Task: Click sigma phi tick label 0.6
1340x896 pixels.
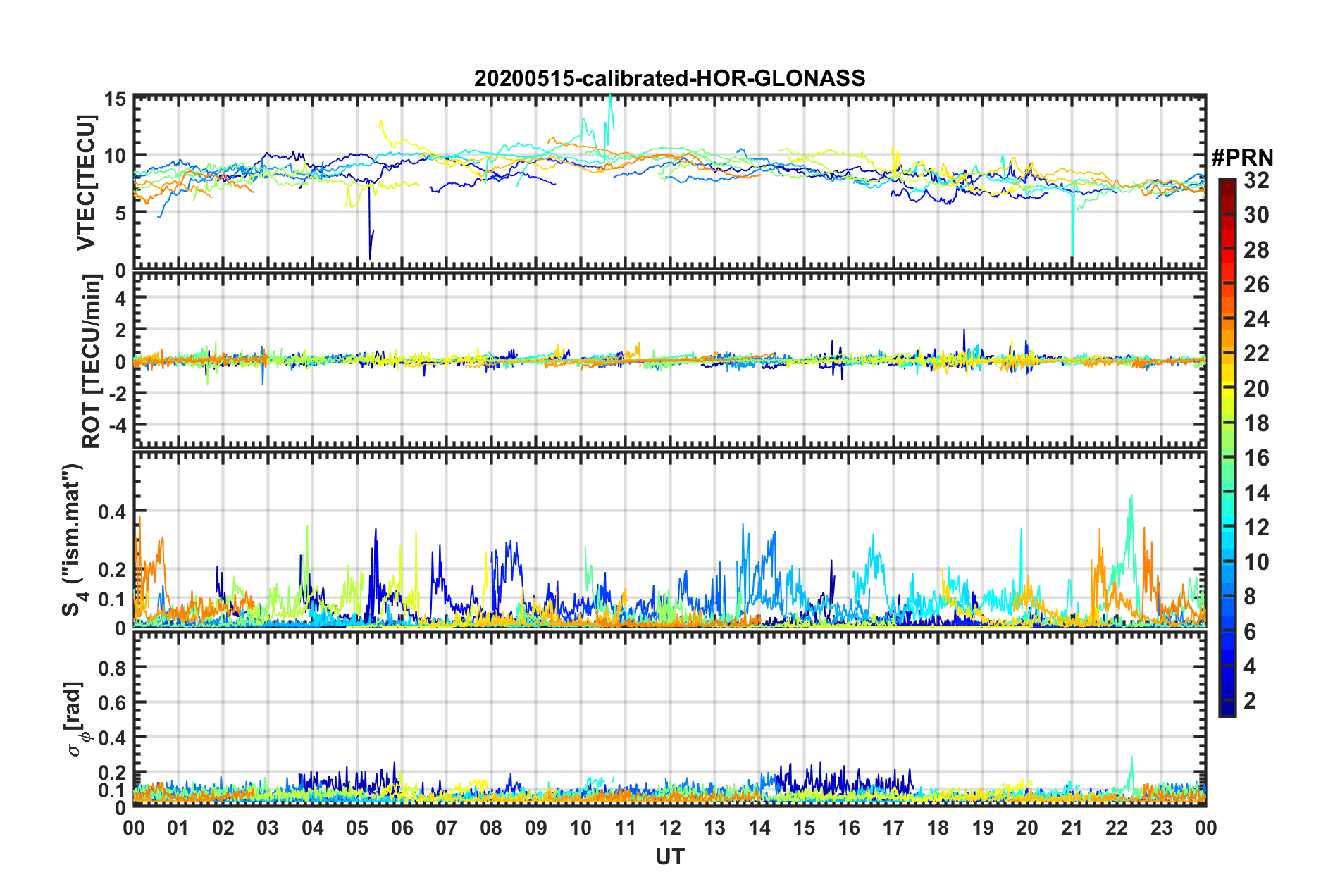Action: click(x=113, y=702)
